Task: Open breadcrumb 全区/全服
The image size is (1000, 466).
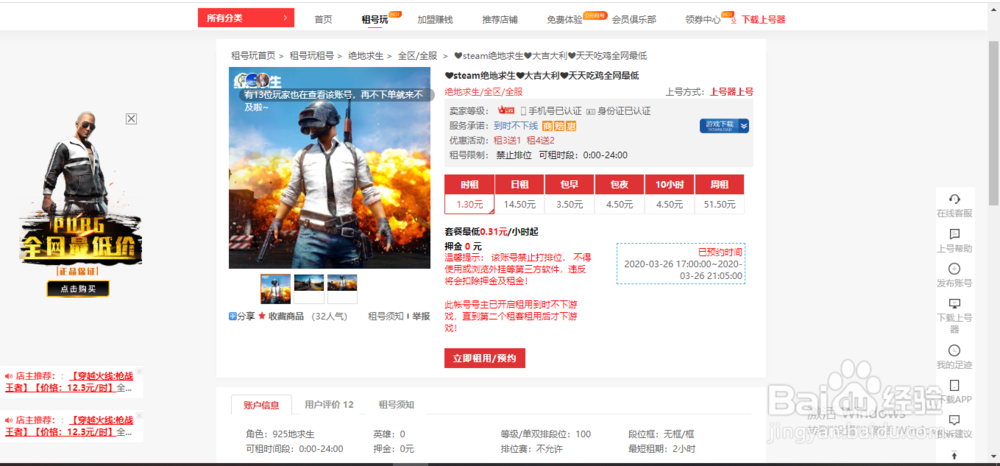Action: 418,55
